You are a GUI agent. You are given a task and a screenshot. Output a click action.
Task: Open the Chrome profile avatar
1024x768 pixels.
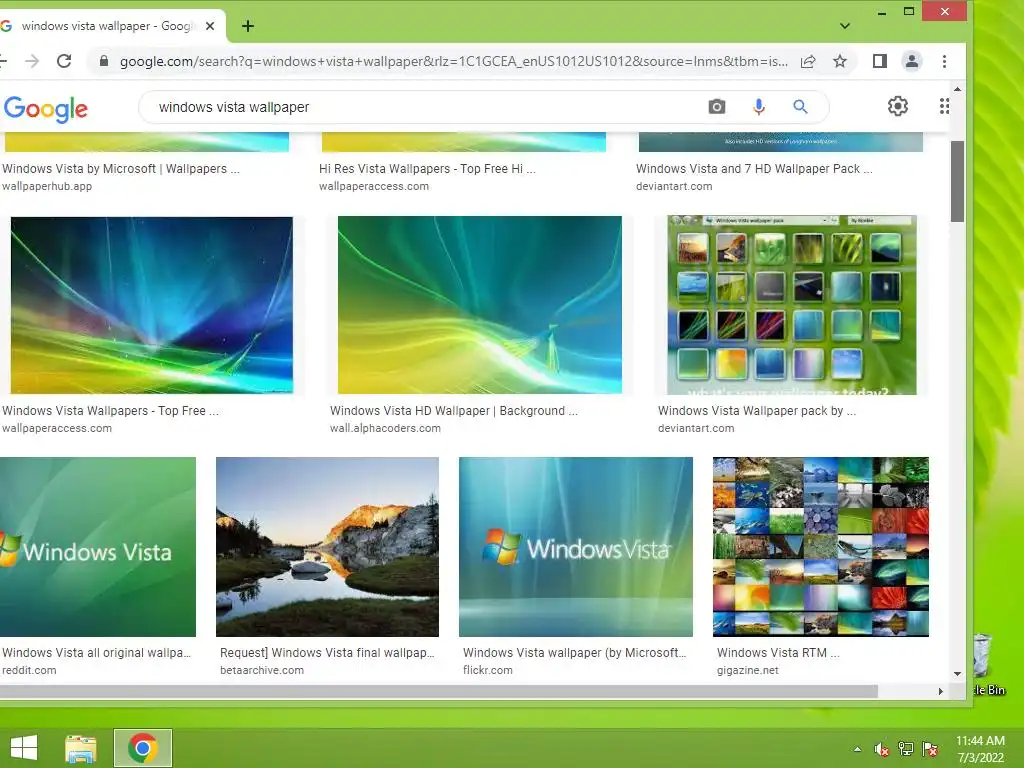912,61
